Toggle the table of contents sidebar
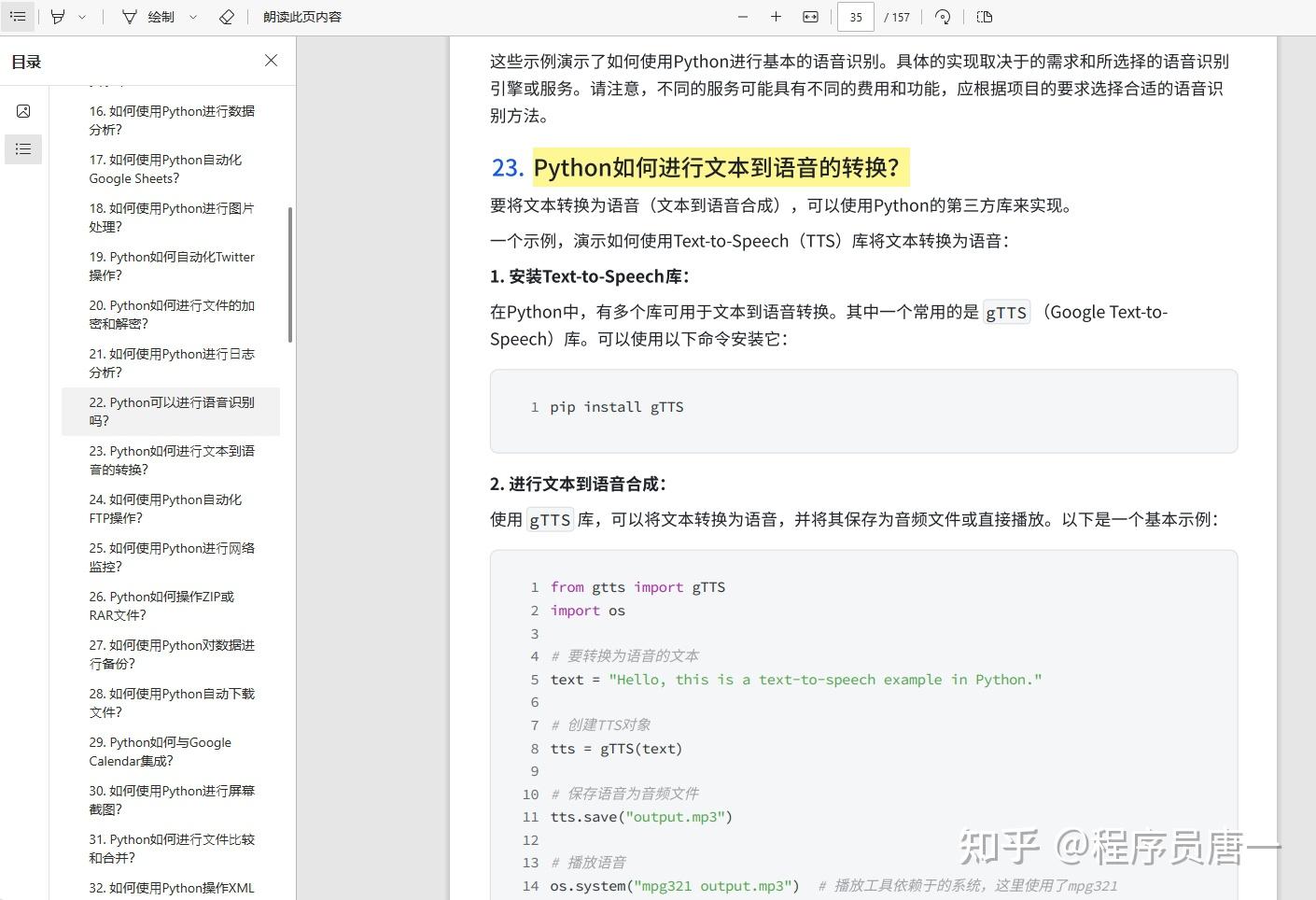This screenshot has height=900, width=1316. [x=18, y=17]
